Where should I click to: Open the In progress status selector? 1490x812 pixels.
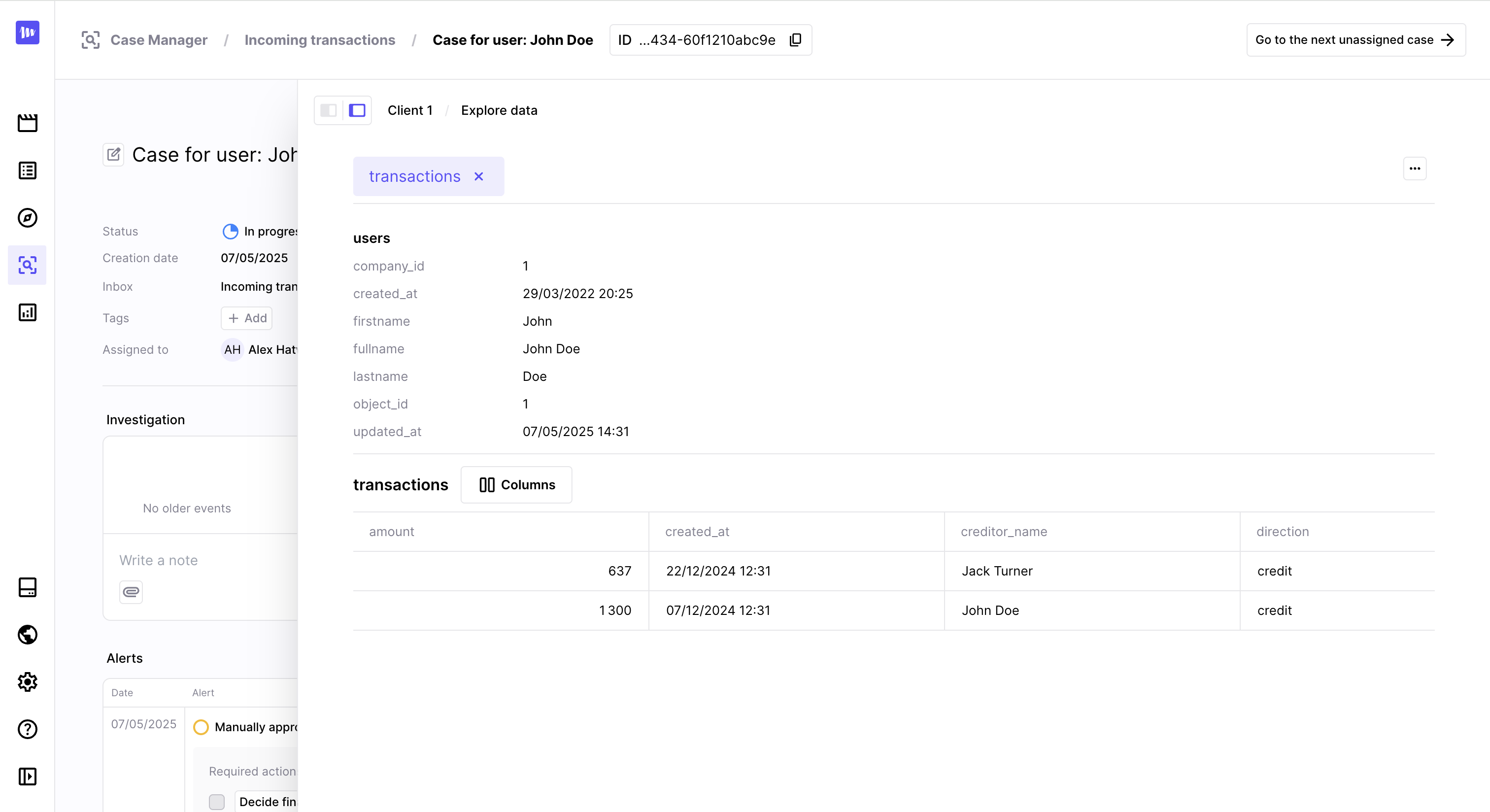point(260,232)
